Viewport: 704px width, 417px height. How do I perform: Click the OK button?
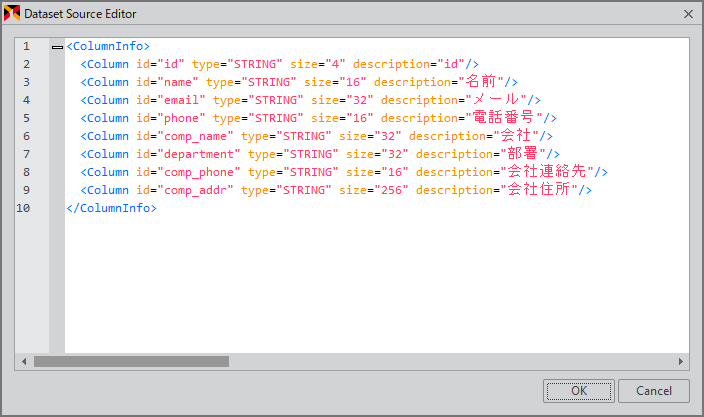coord(579,391)
